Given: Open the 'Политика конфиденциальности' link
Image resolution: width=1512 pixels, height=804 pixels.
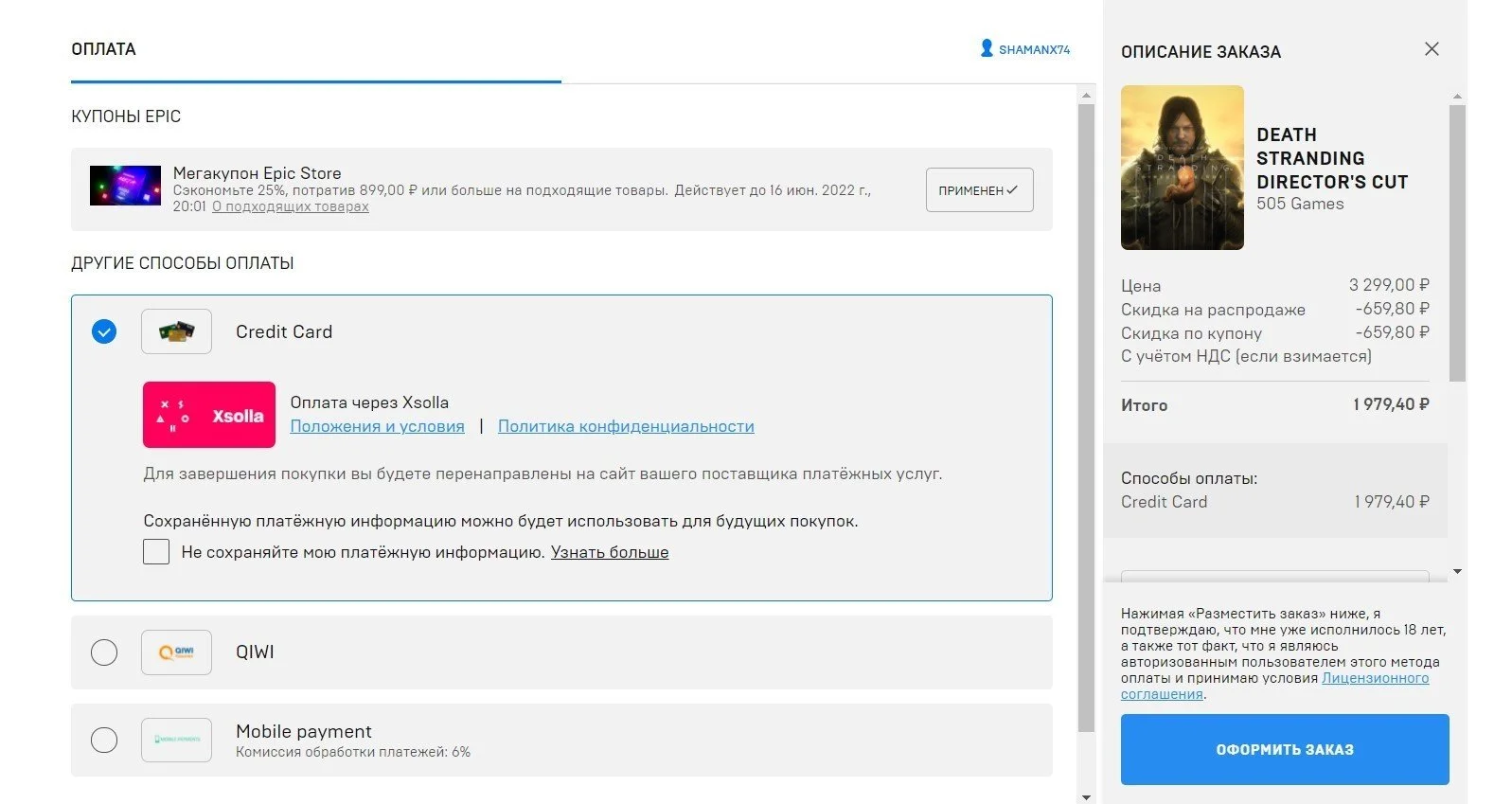Looking at the screenshot, I should click(626, 426).
